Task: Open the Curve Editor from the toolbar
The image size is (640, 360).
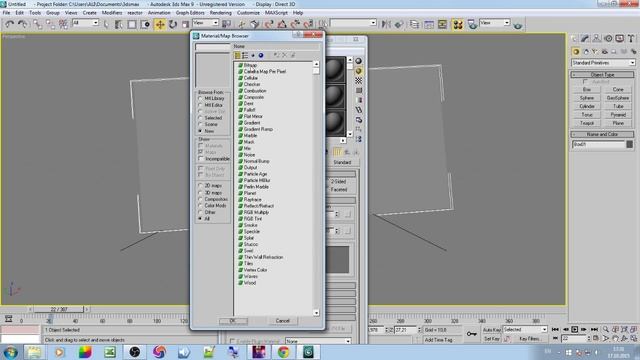Action: point(429,24)
